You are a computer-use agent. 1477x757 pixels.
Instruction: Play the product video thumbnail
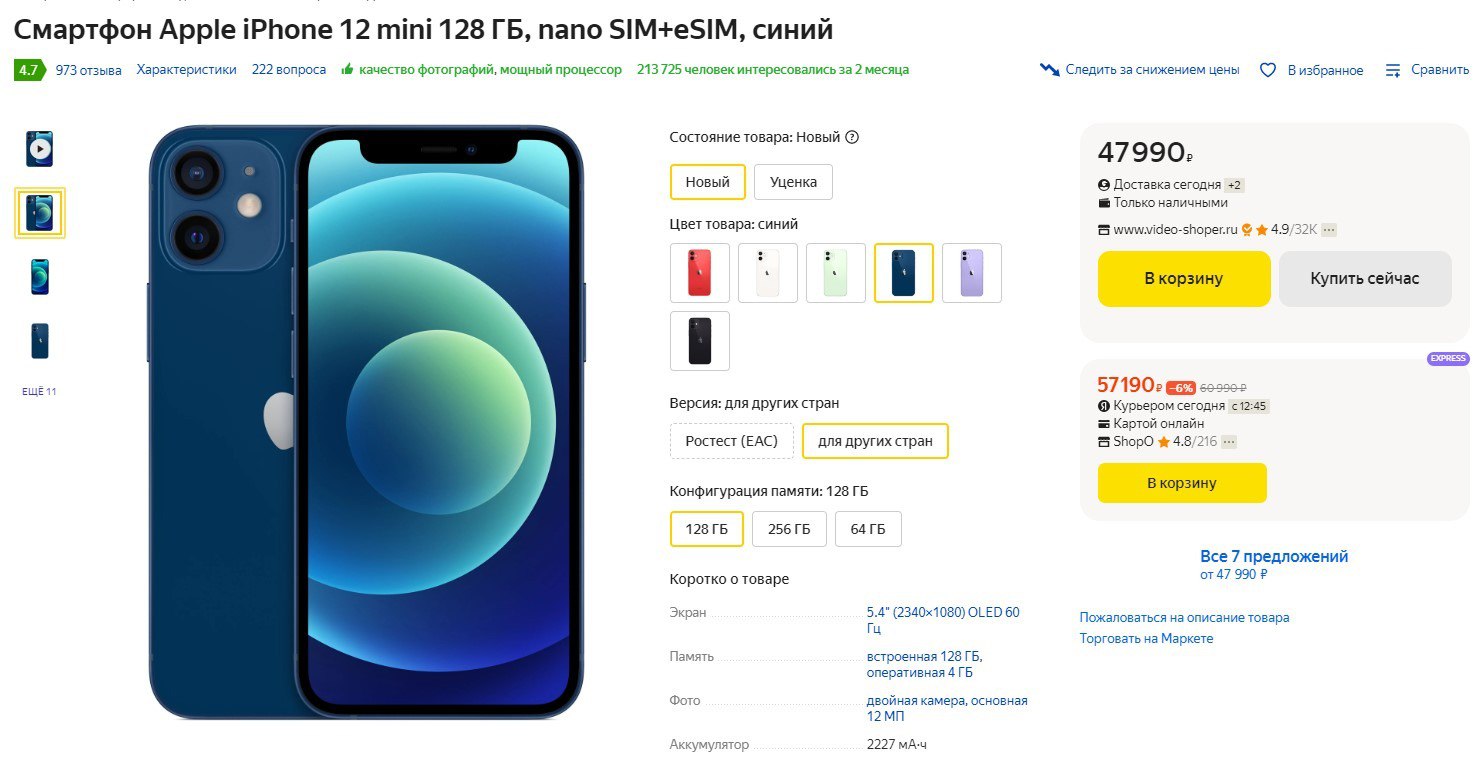39,149
